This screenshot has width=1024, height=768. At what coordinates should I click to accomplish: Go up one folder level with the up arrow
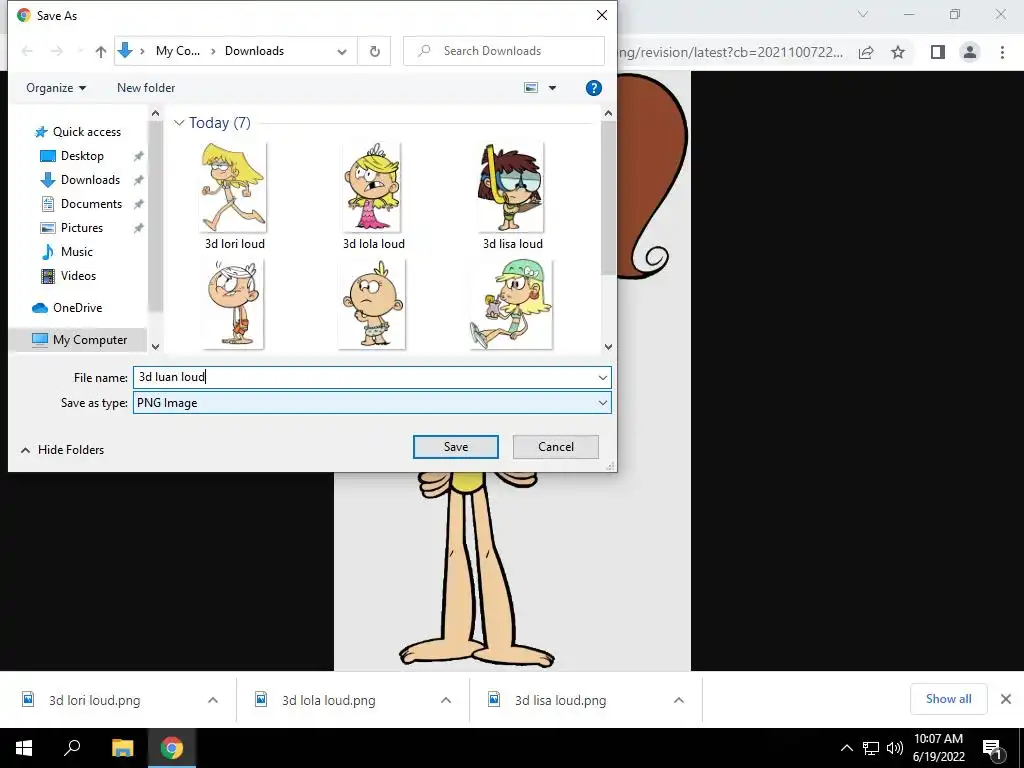(x=101, y=51)
